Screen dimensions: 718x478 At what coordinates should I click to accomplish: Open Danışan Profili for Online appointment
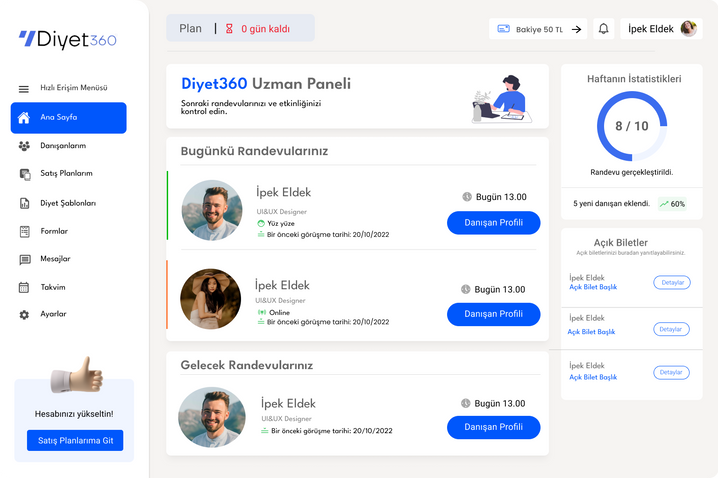494,314
